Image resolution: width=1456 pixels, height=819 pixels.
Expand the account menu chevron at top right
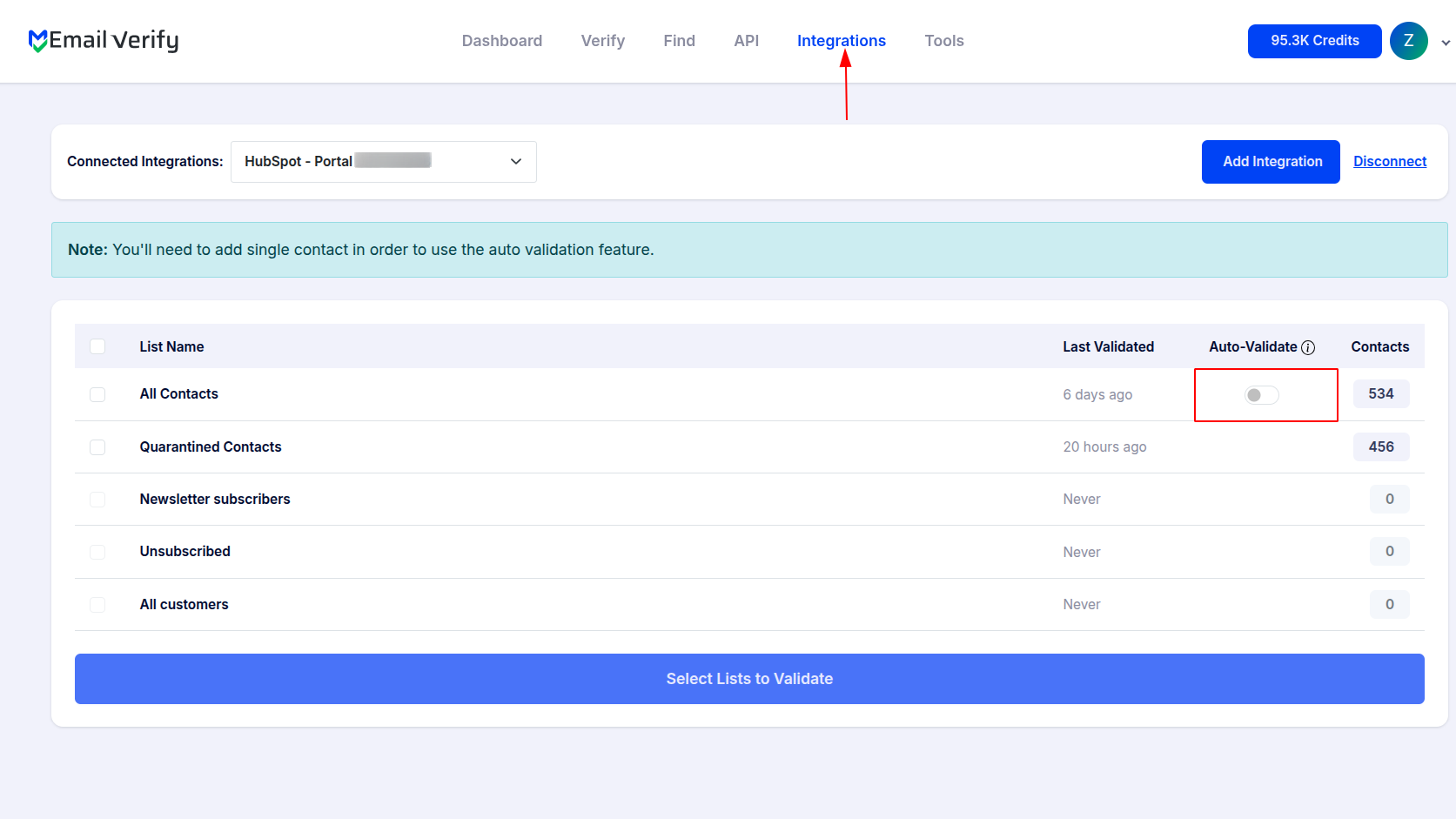(x=1446, y=42)
